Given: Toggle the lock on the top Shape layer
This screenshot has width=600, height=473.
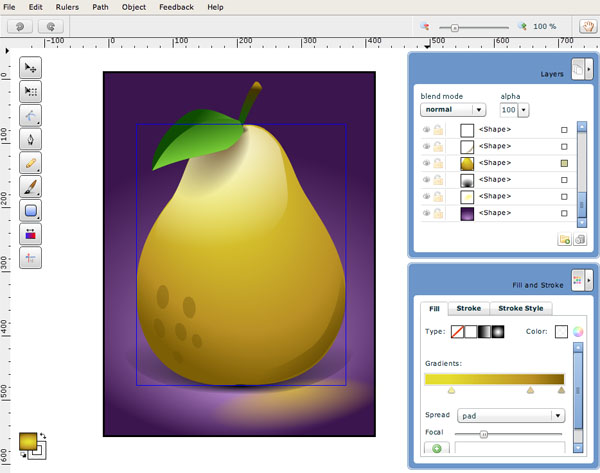Looking at the screenshot, I should [439, 130].
